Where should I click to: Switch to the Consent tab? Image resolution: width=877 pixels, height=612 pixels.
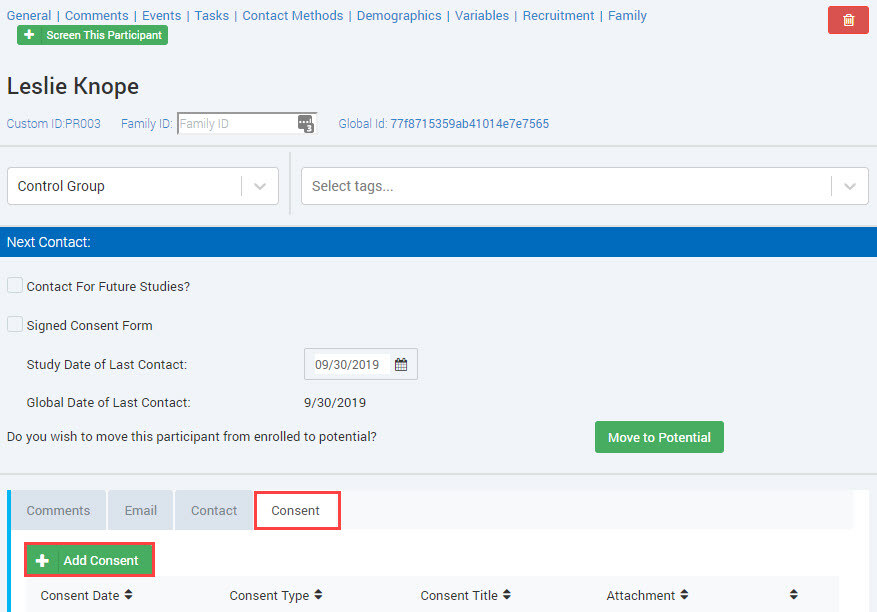296,510
